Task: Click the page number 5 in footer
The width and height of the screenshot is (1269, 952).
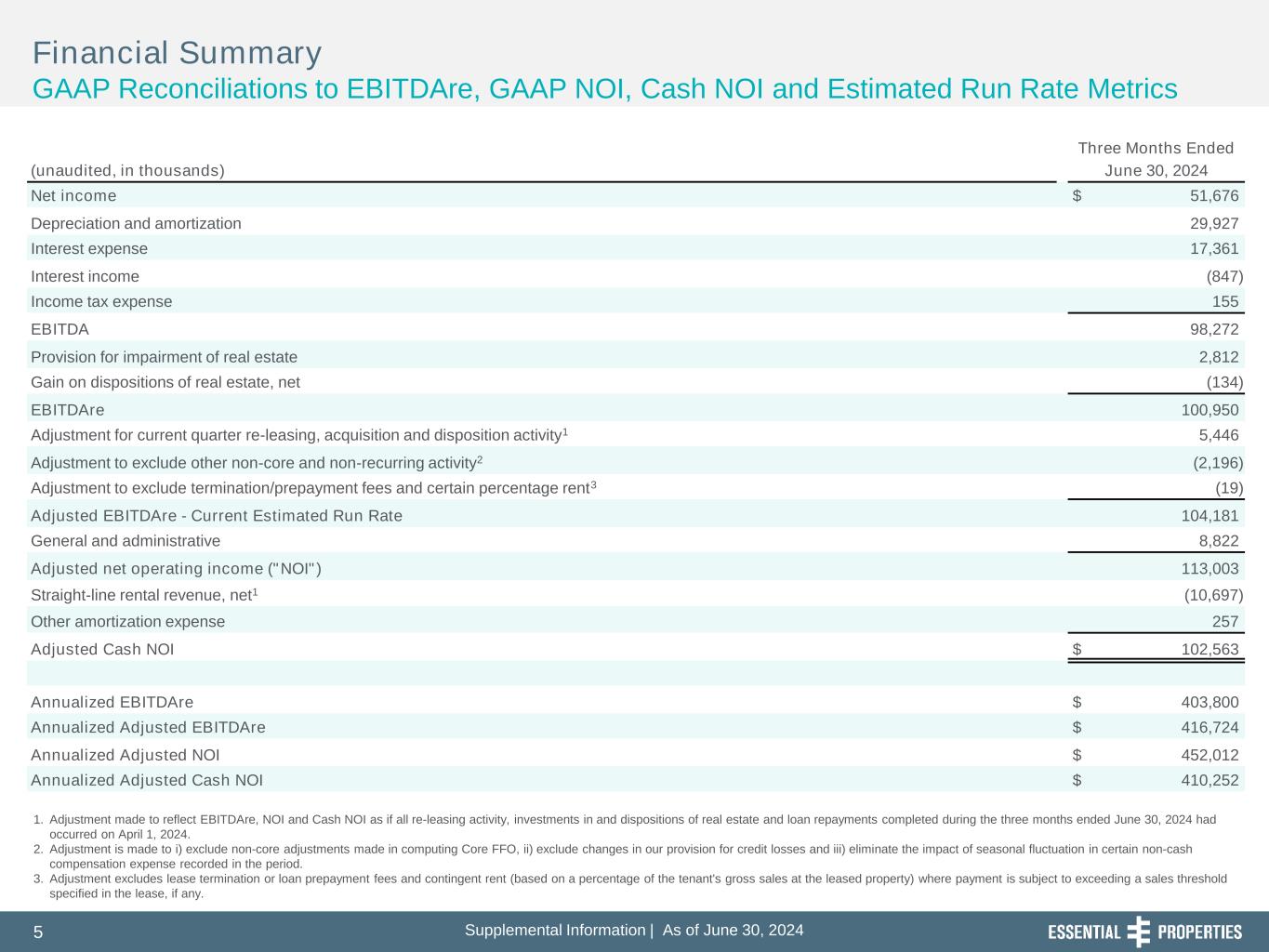Action: tap(38, 932)
